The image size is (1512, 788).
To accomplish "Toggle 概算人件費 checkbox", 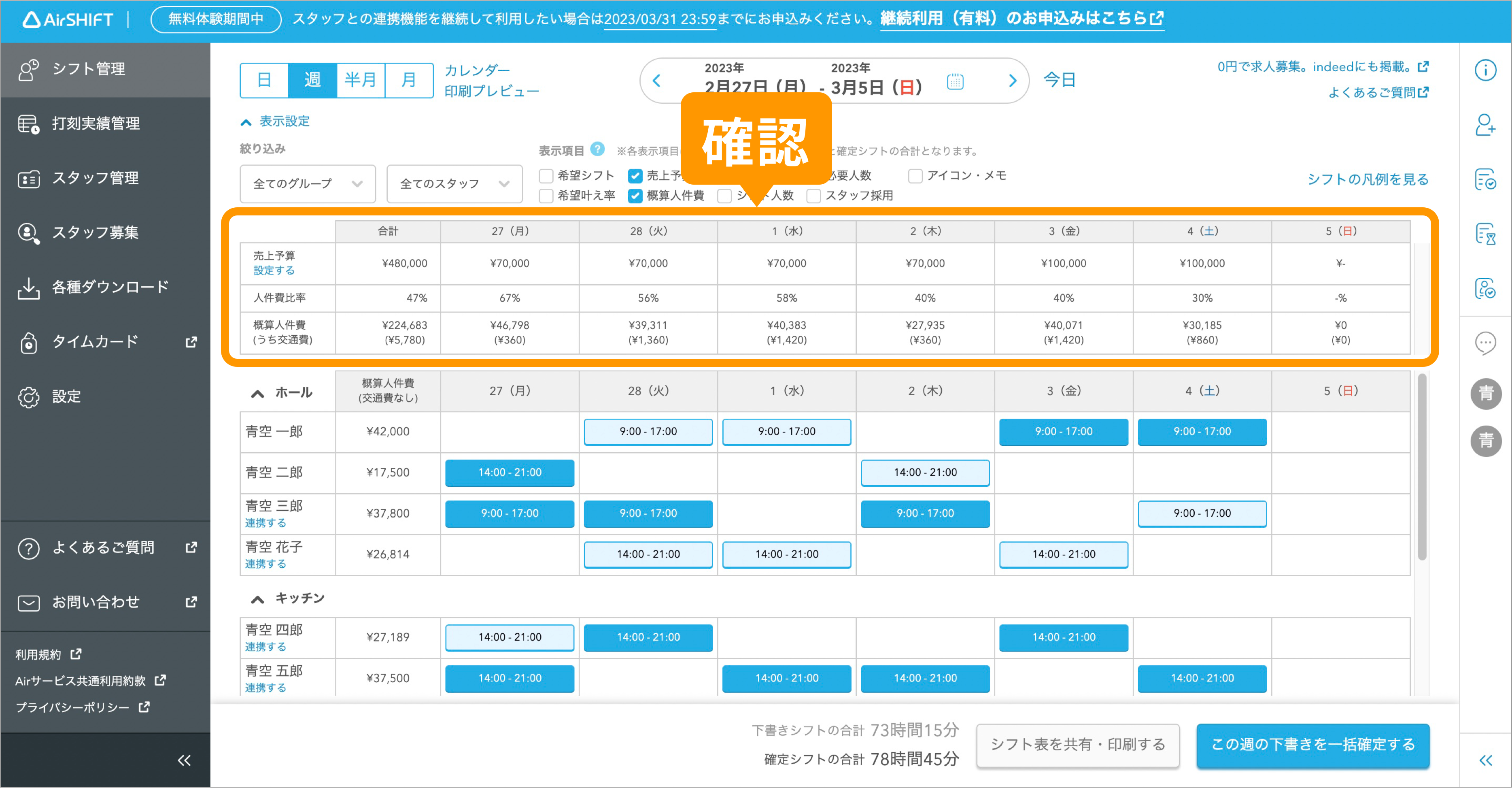I will pyautogui.click(x=635, y=196).
